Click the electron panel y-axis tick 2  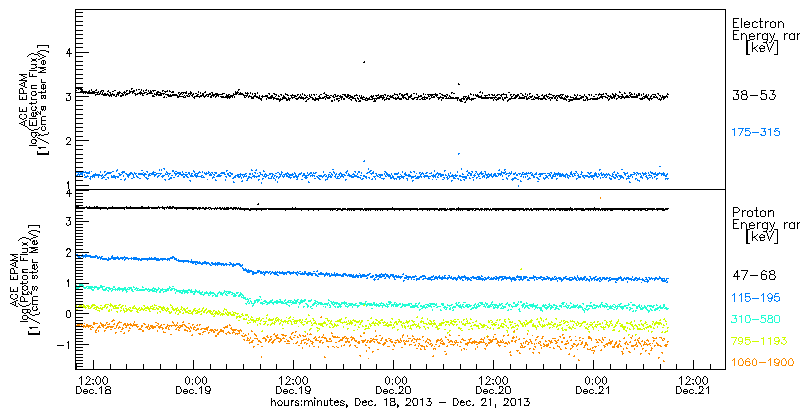pos(69,140)
